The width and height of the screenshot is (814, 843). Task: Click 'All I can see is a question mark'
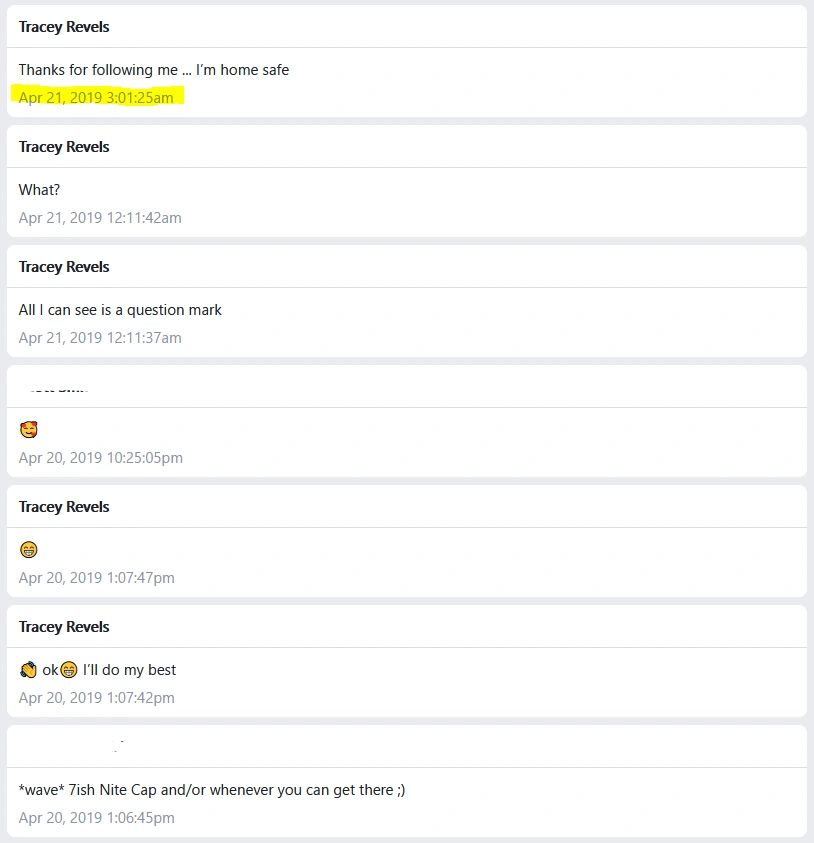(x=120, y=310)
